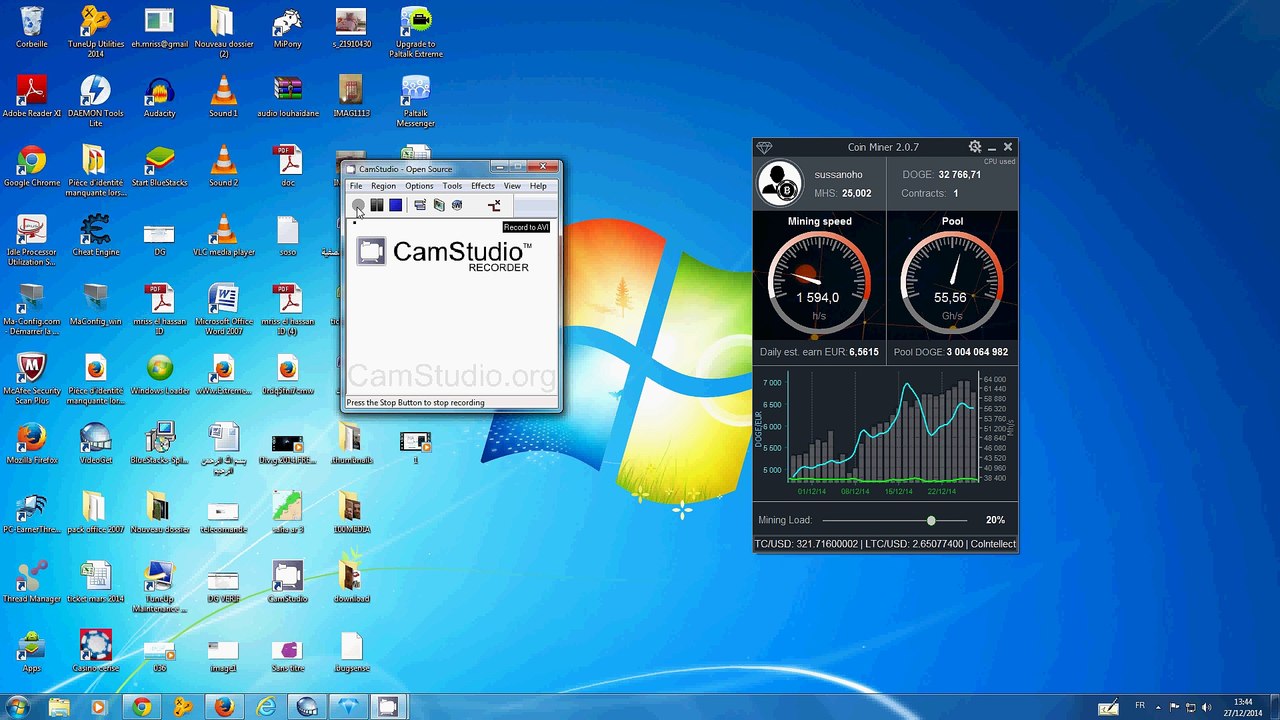Click 'Pool DOGE: 3 004 064 982' text
The height and width of the screenshot is (720, 1280).
(x=951, y=352)
